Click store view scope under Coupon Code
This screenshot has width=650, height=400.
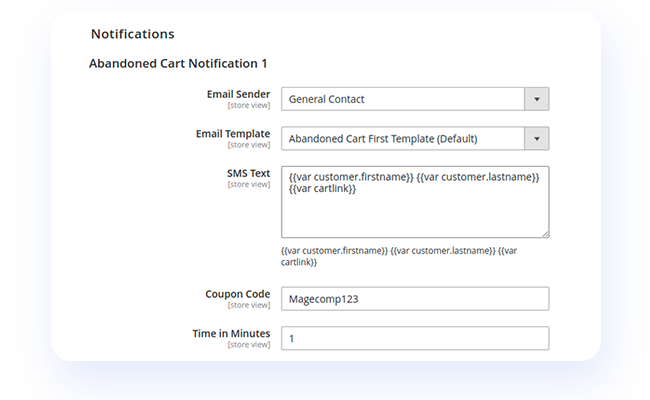click(248, 305)
